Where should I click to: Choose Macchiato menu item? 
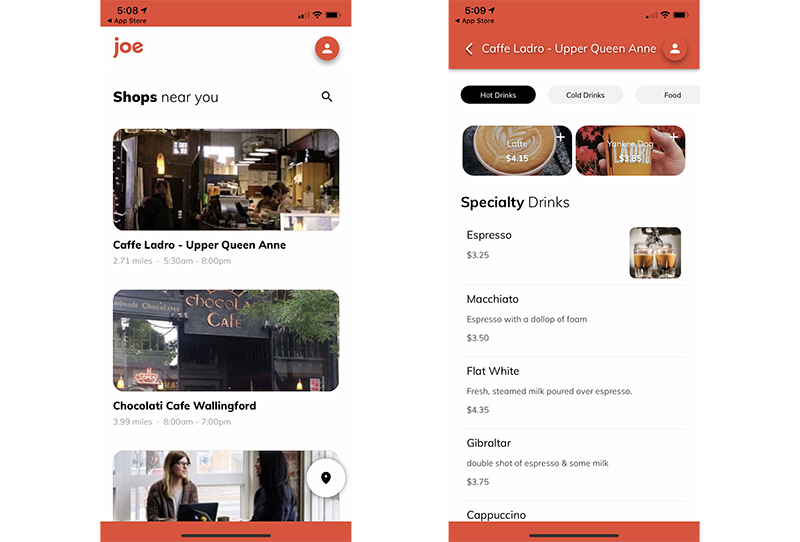574,321
